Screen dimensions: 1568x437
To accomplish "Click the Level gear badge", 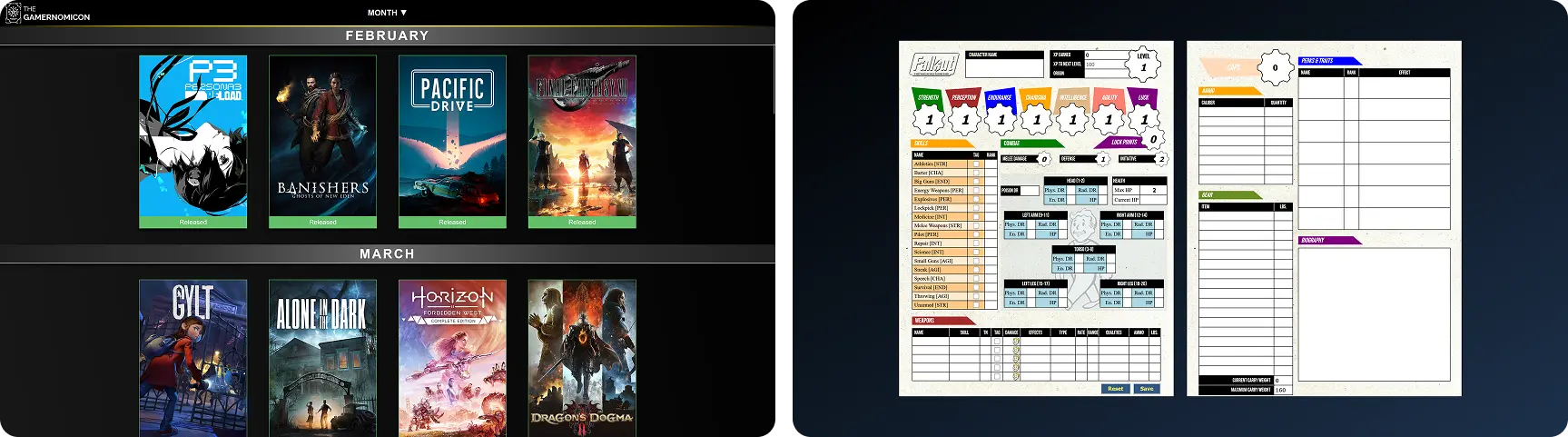I will (1143, 66).
